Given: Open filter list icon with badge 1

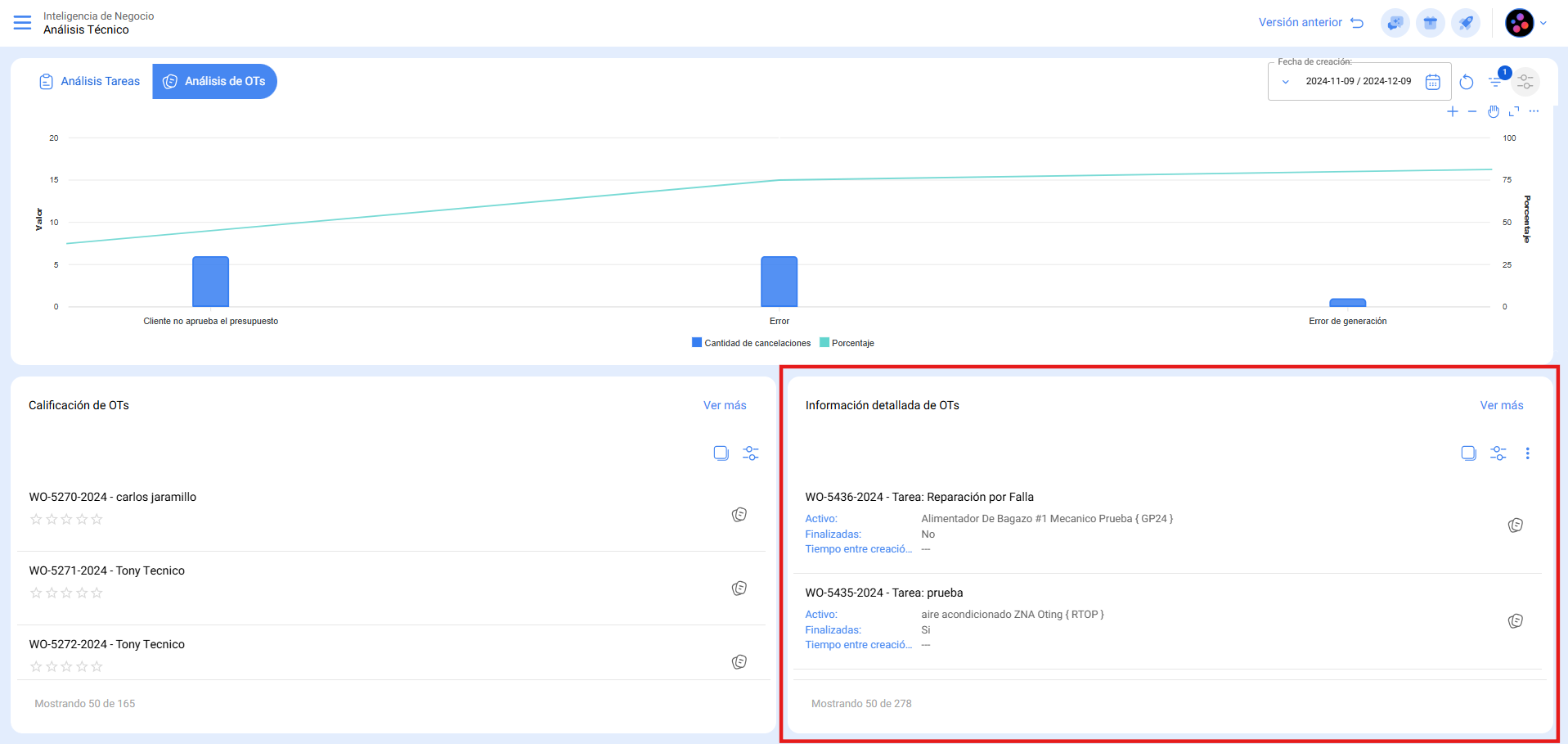Looking at the screenshot, I should click(1496, 81).
